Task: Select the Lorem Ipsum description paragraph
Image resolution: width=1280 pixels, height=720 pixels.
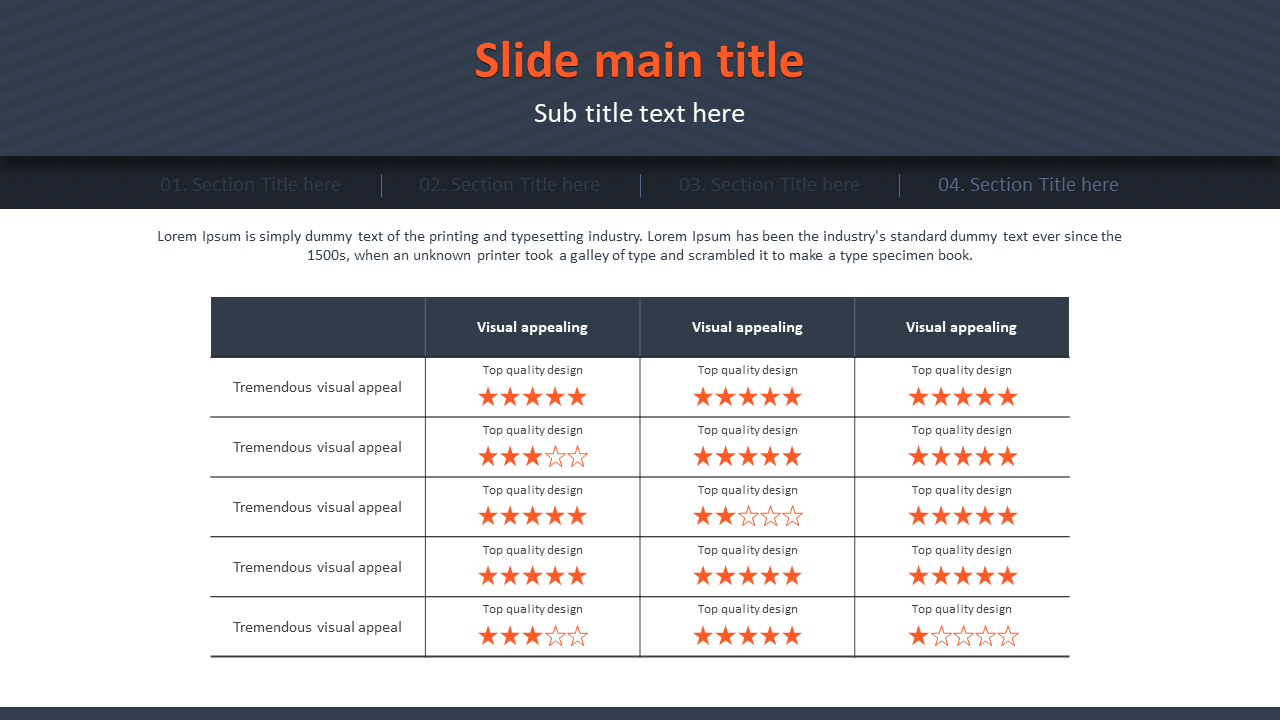Action: click(639, 246)
